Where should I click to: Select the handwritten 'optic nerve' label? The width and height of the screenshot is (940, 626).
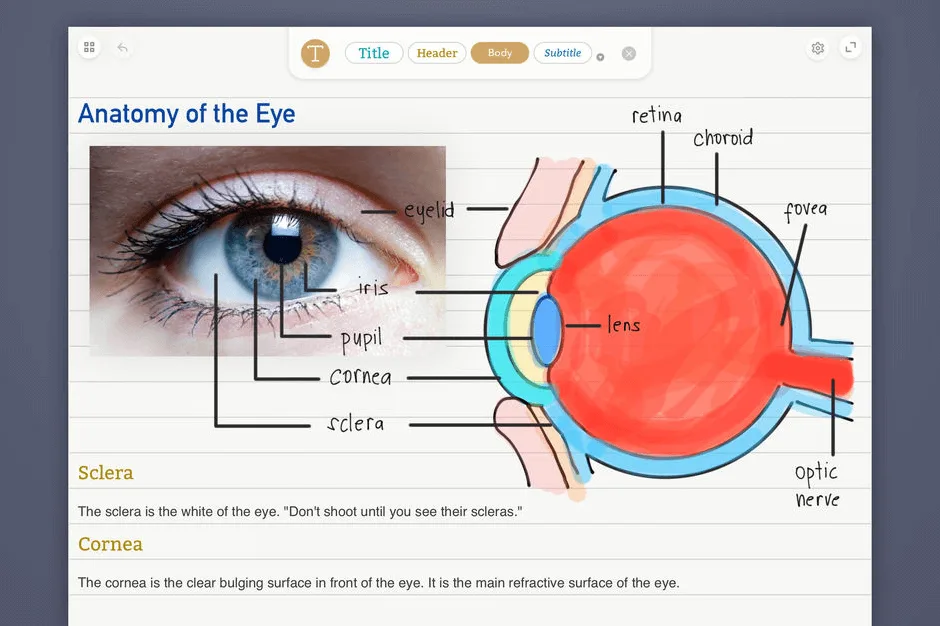pyautogui.click(x=817, y=485)
